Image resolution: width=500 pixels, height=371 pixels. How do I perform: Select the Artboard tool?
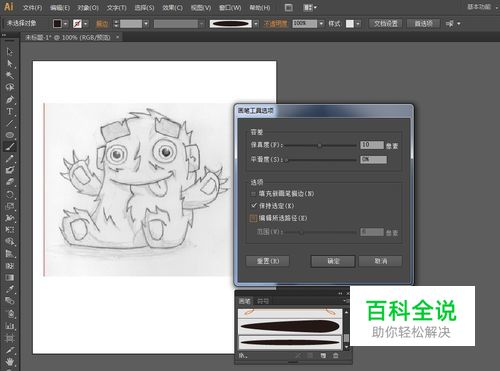point(10,338)
